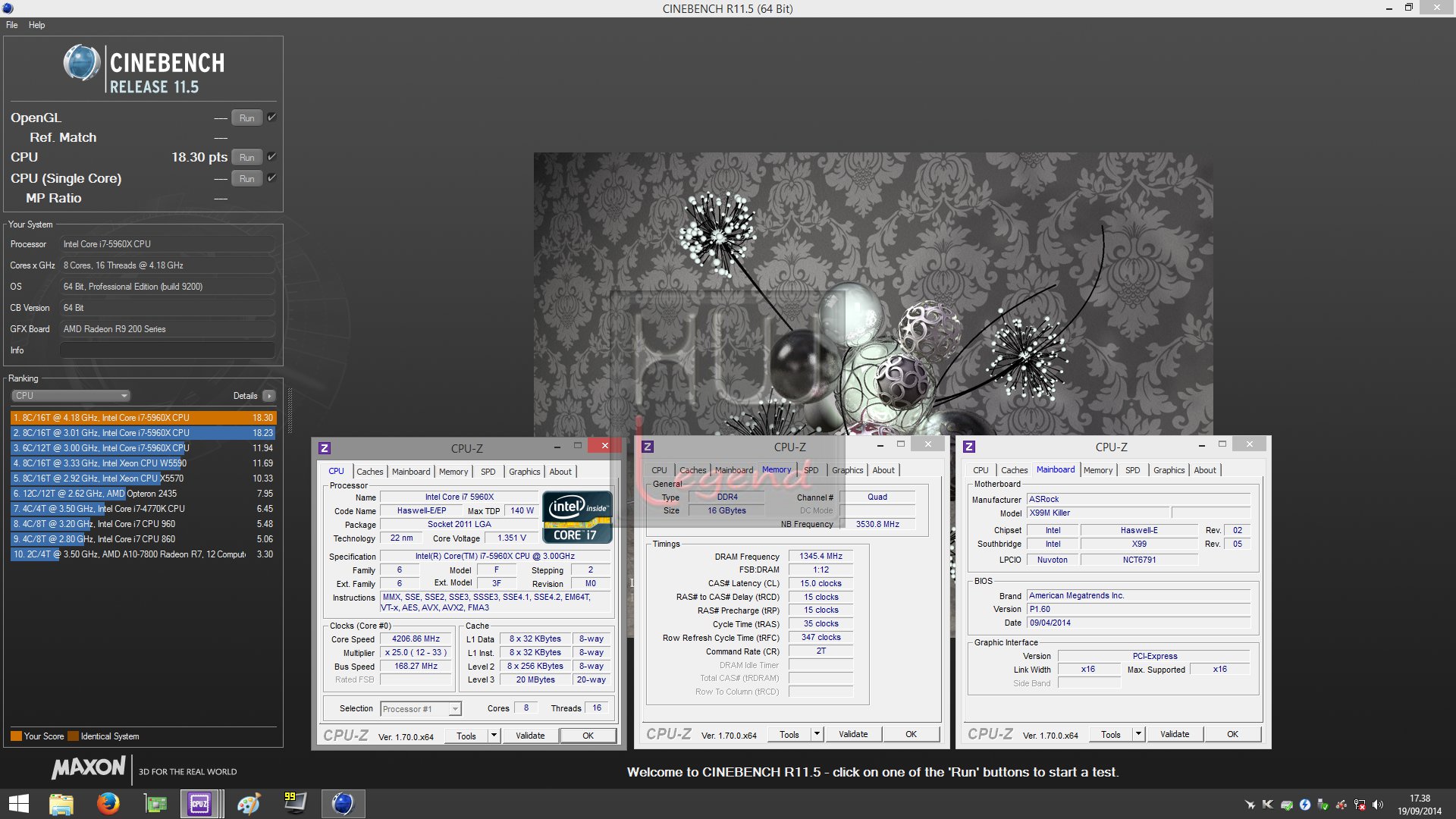
Task: Click the printer with green check tray icon
Action: (x=1287, y=805)
